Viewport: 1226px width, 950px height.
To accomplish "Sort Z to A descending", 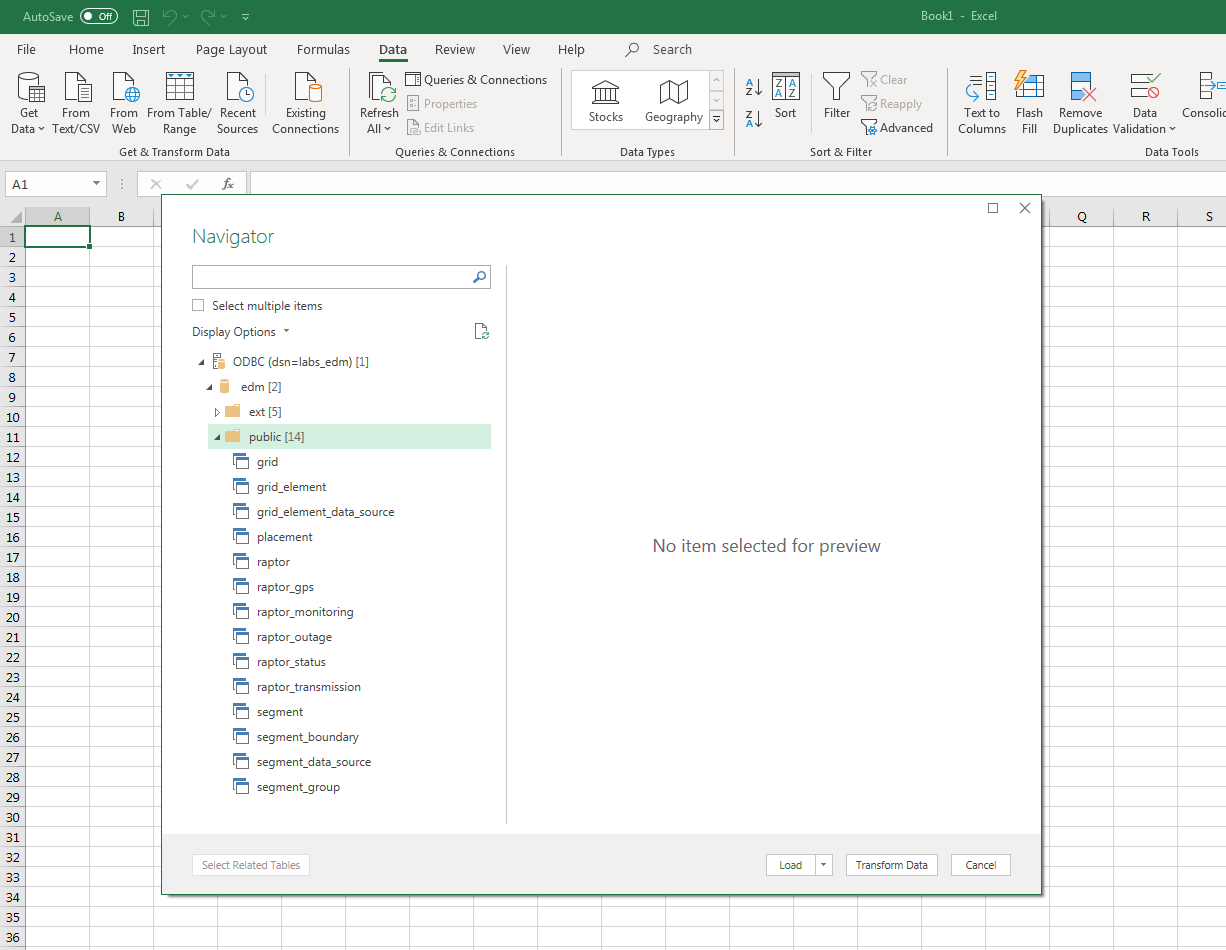I will (754, 119).
